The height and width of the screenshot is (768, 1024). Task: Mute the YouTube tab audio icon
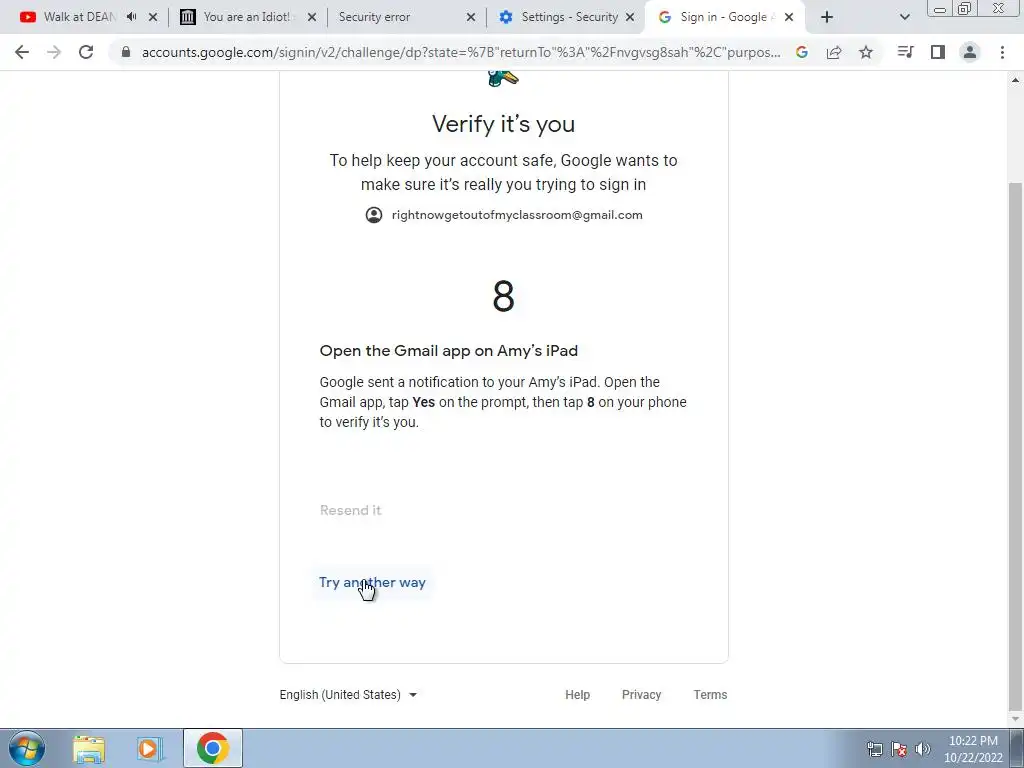pyautogui.click(x=131, y=17)
